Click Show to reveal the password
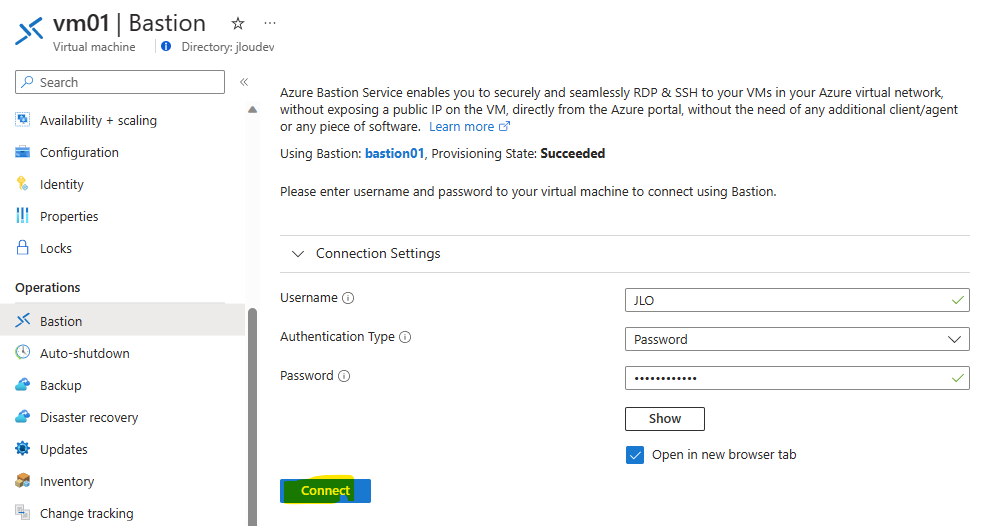The width and height of the screenshot is (983, 526). click(665, 419)
